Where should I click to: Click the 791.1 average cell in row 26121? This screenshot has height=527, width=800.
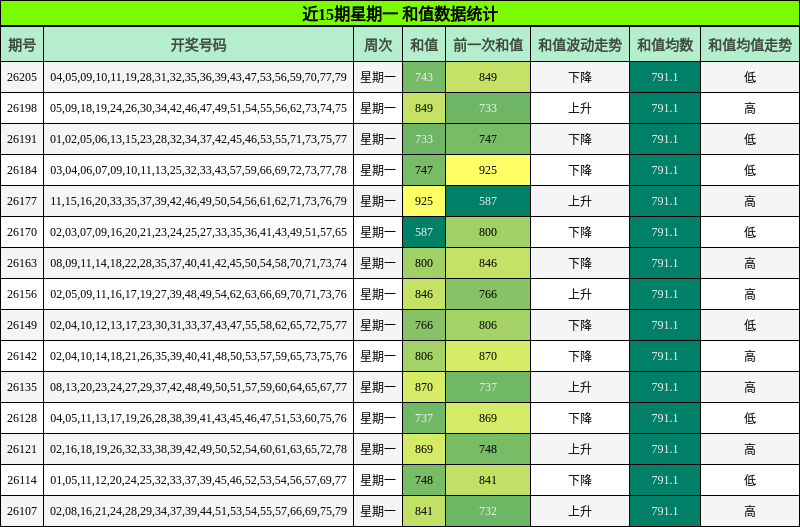pyautogui.click(x=665, y=449)
